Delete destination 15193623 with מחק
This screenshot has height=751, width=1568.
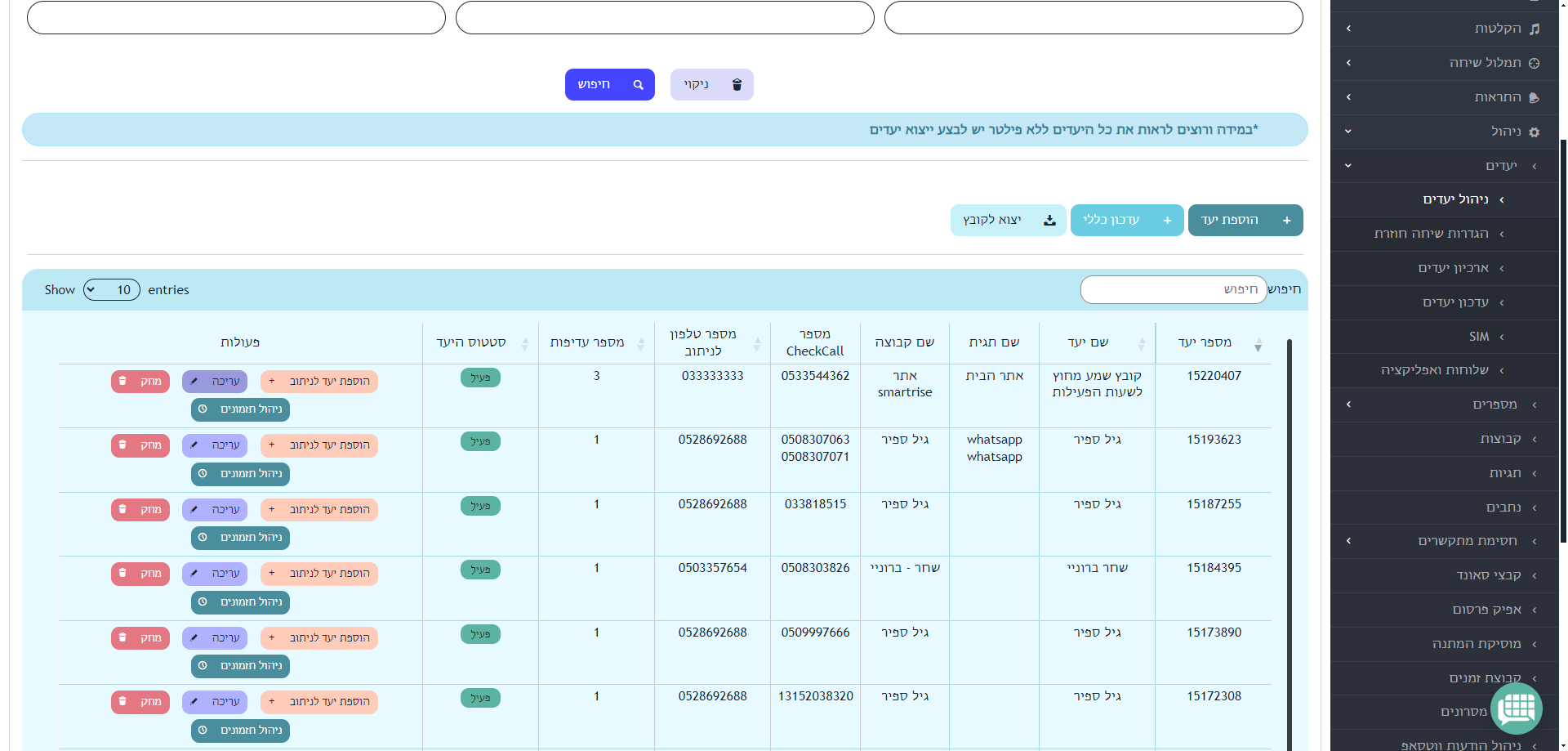tap(140, 445)
